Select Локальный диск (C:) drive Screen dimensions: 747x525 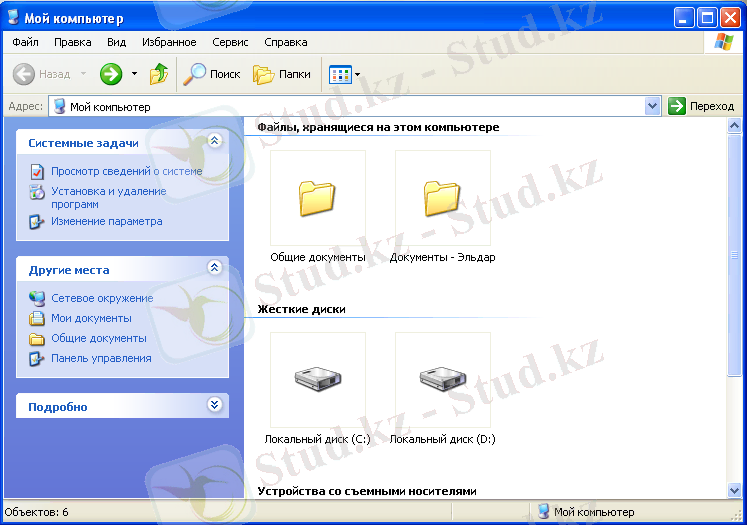coord(317,380)
